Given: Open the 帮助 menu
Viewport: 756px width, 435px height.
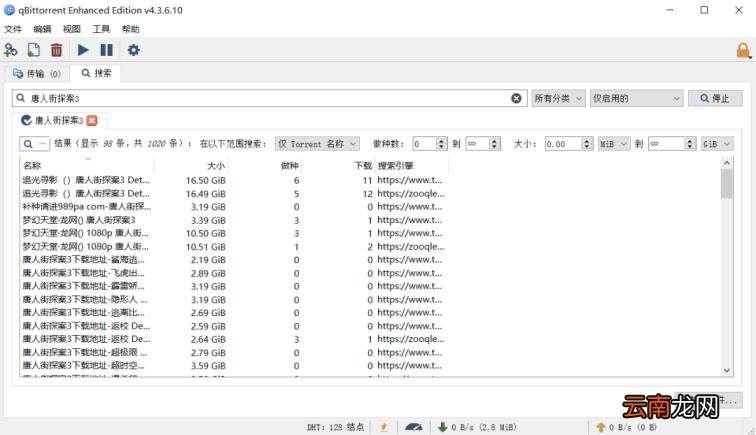Looking at the screenshot, I should [x=131, y=29].
